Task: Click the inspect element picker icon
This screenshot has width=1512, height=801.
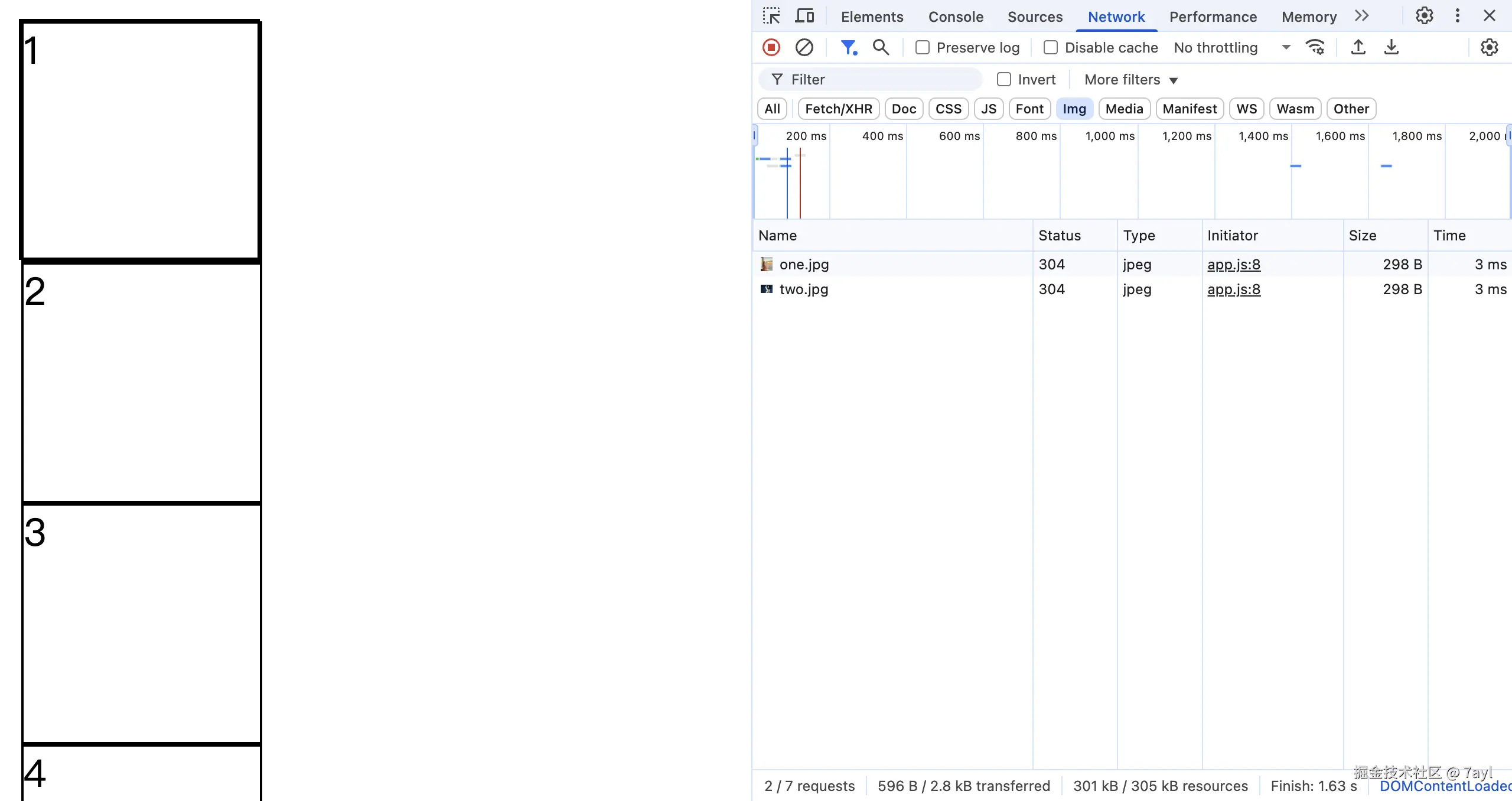Action: [771, 16]
